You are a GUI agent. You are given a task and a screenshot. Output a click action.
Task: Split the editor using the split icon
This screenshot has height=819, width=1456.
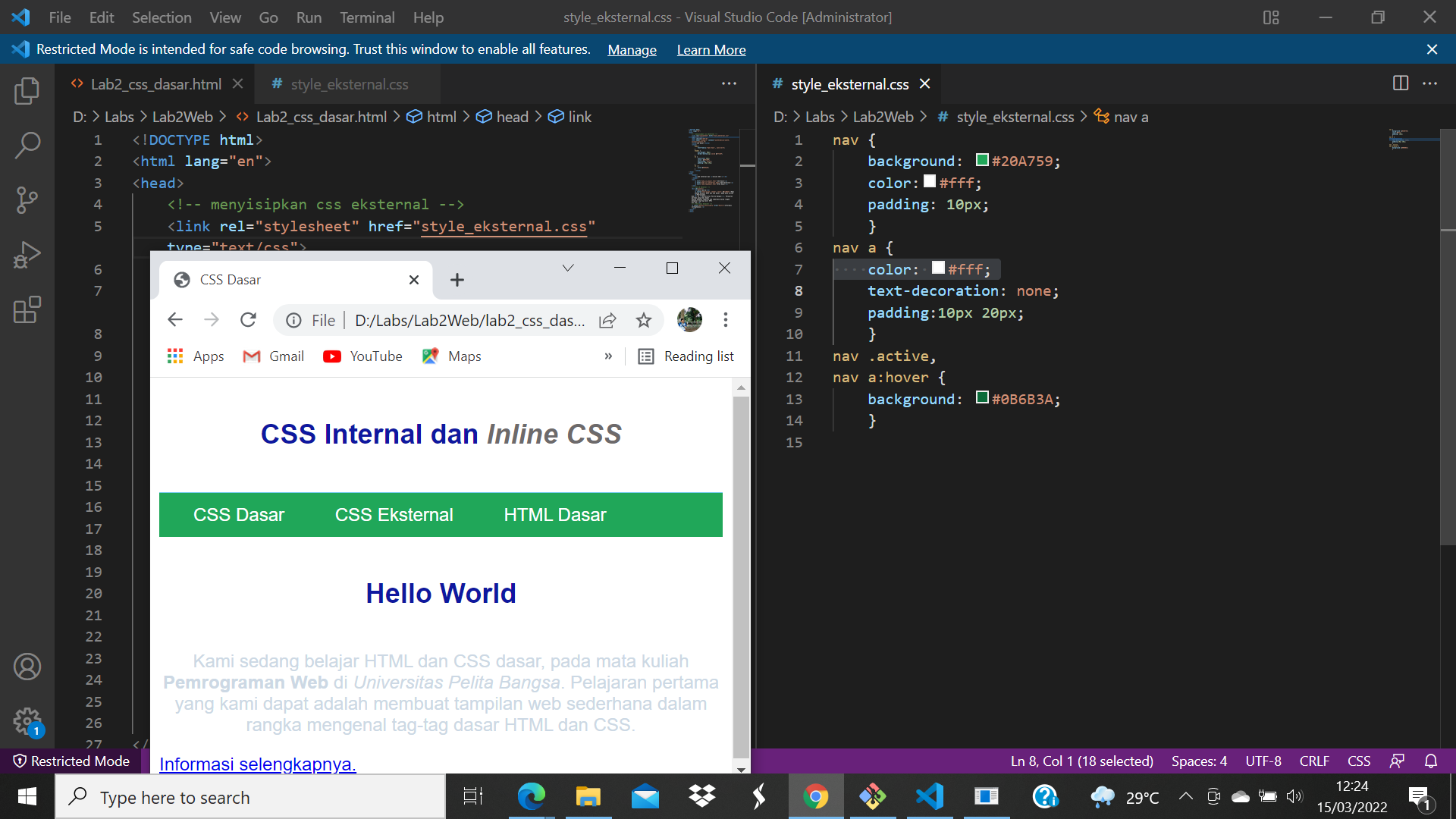pos(1399,83)
